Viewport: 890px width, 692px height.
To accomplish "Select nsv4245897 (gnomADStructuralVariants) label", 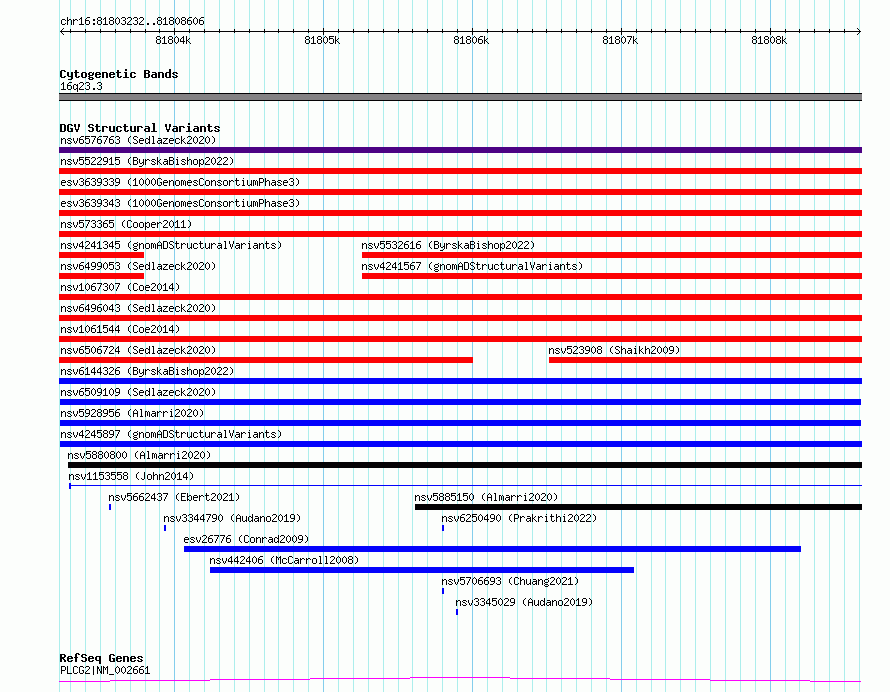I will (171, 434).
